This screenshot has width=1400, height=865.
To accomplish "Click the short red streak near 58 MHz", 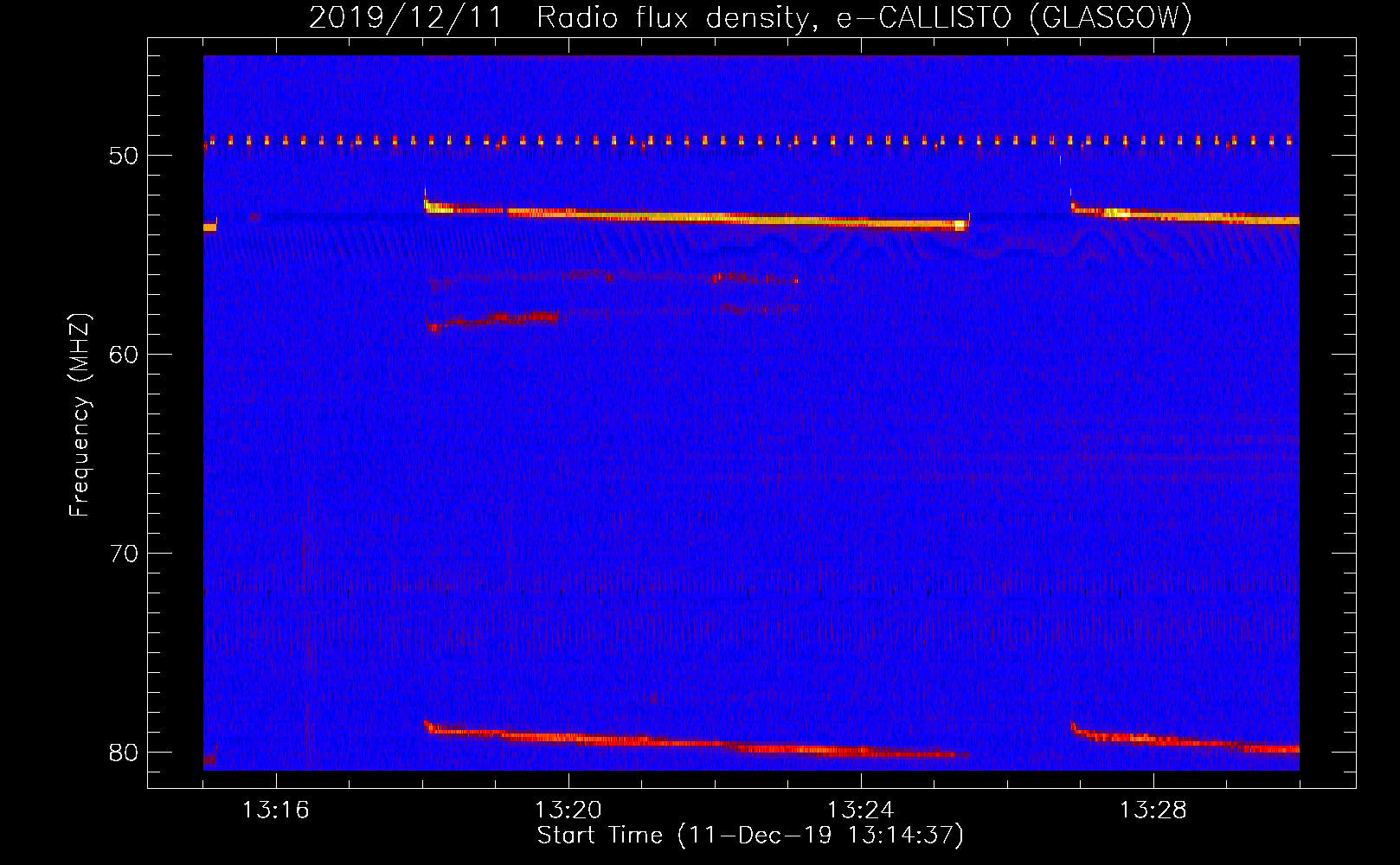I will (493, 320).
